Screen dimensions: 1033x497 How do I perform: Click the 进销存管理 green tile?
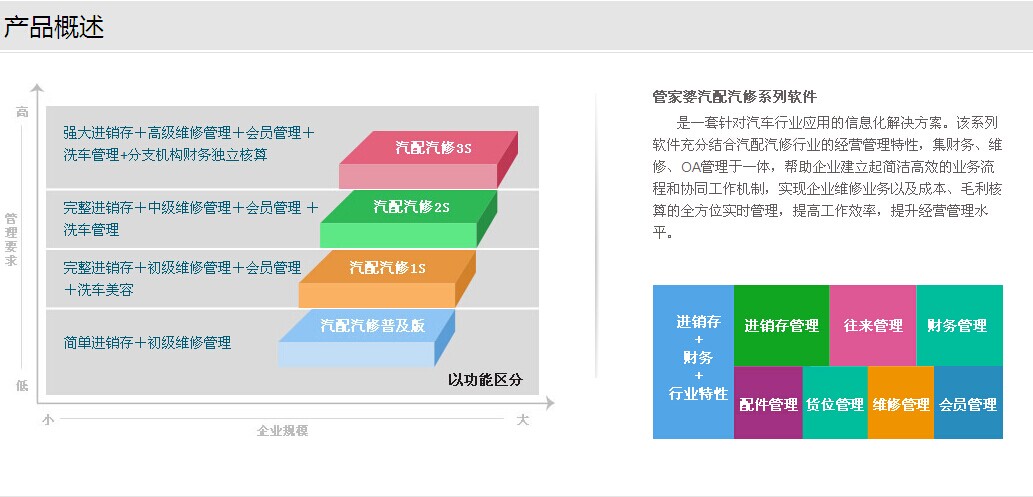pyautogui.click(x=781, y=325)
